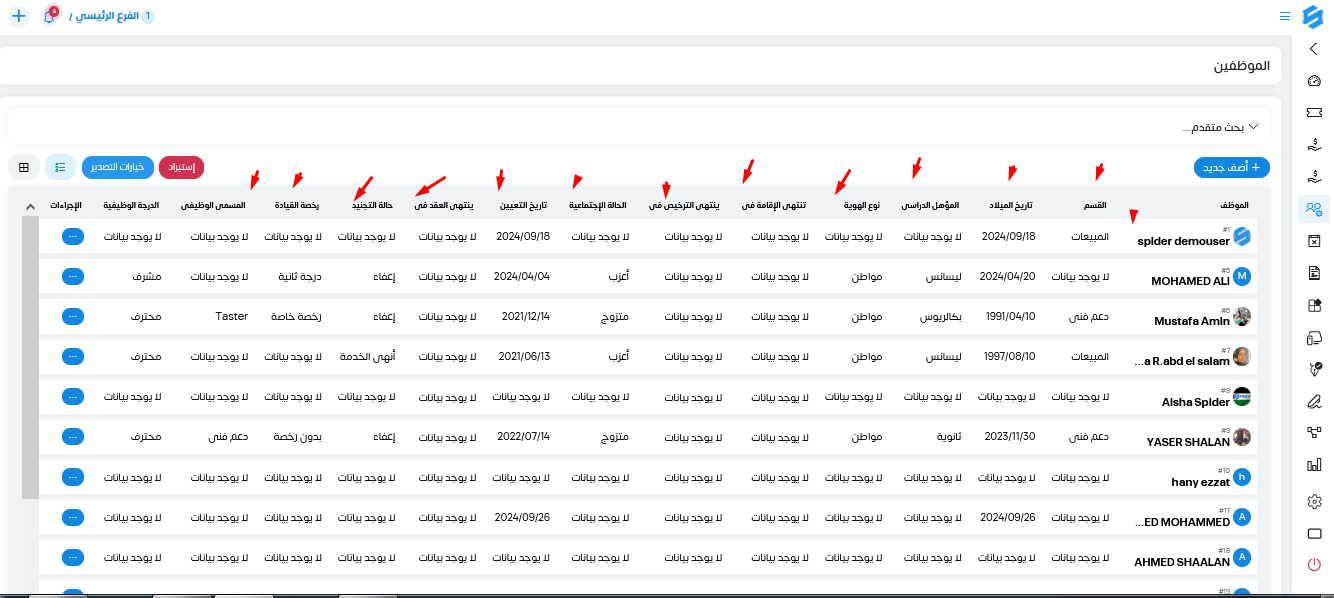Expand the بحث متقدم advanced search panel
This screenshot has height=598, width=1334.
tap(638, 127)
